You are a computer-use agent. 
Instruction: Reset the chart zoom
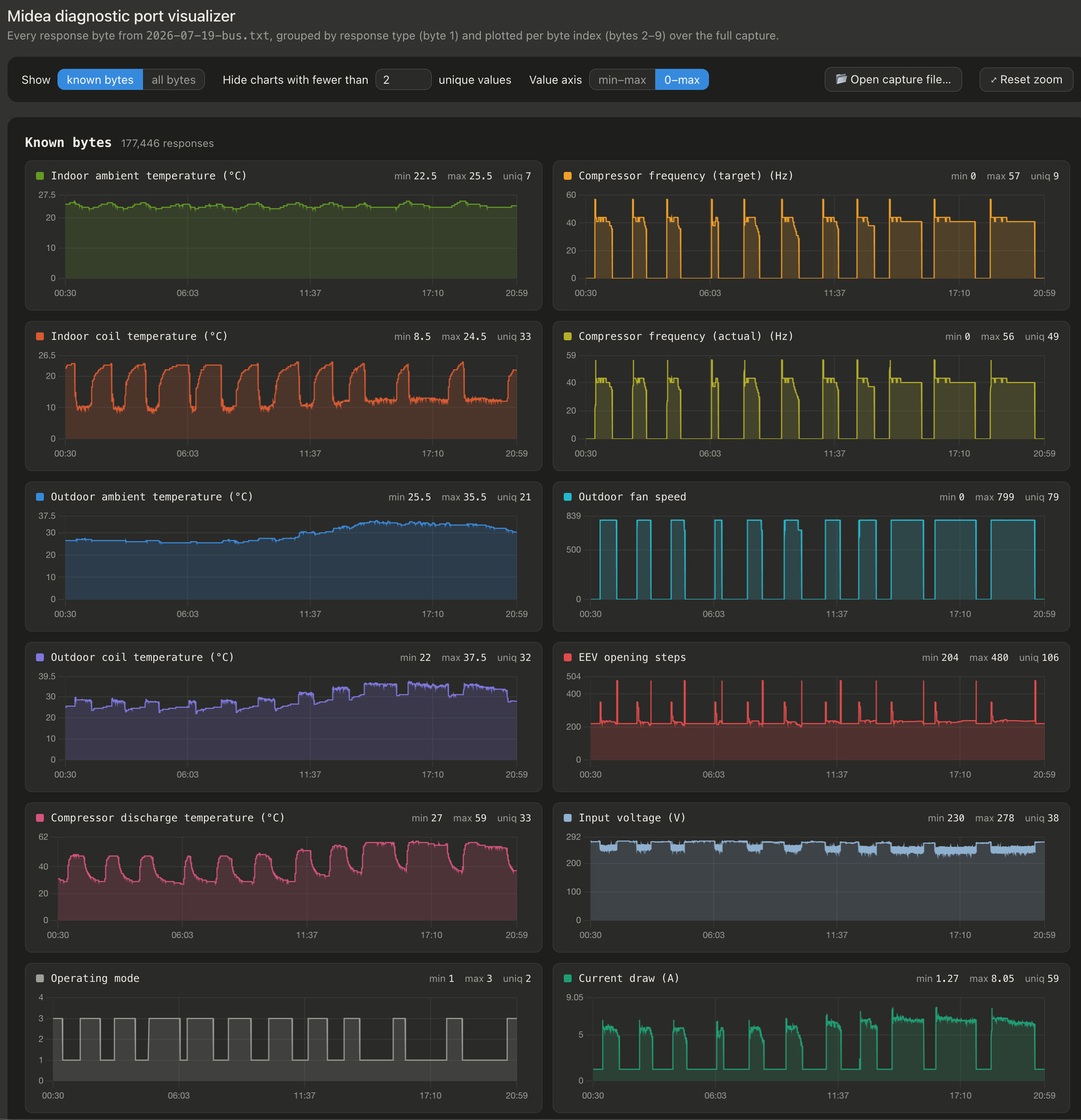point(1026,79)
